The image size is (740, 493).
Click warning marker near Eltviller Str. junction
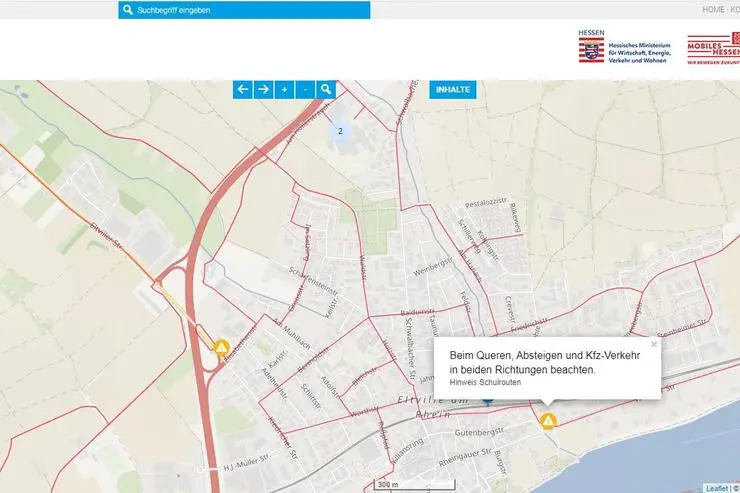[x=222, y=346]
